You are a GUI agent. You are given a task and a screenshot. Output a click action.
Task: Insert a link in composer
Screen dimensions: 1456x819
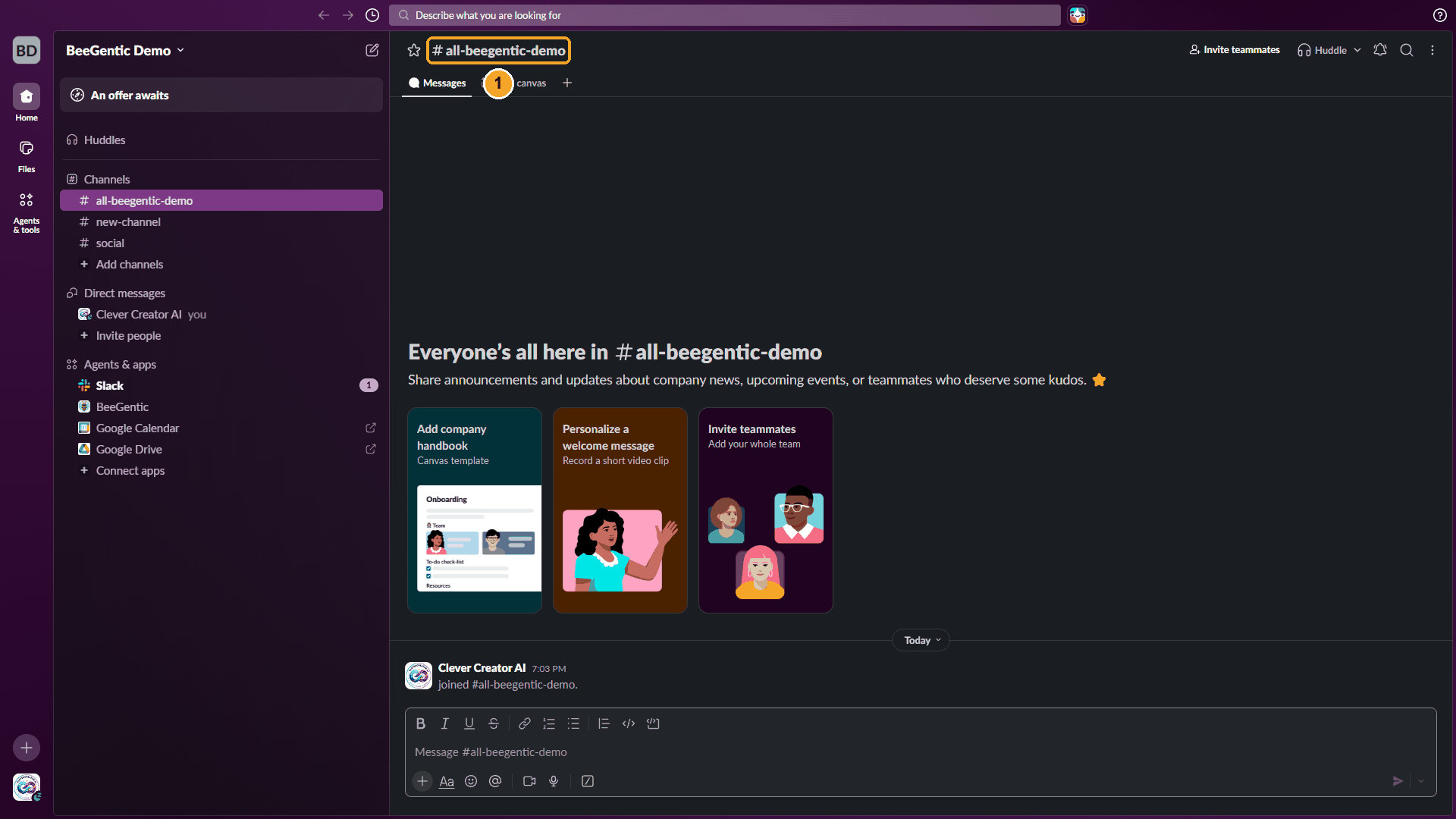click(524, 723)
